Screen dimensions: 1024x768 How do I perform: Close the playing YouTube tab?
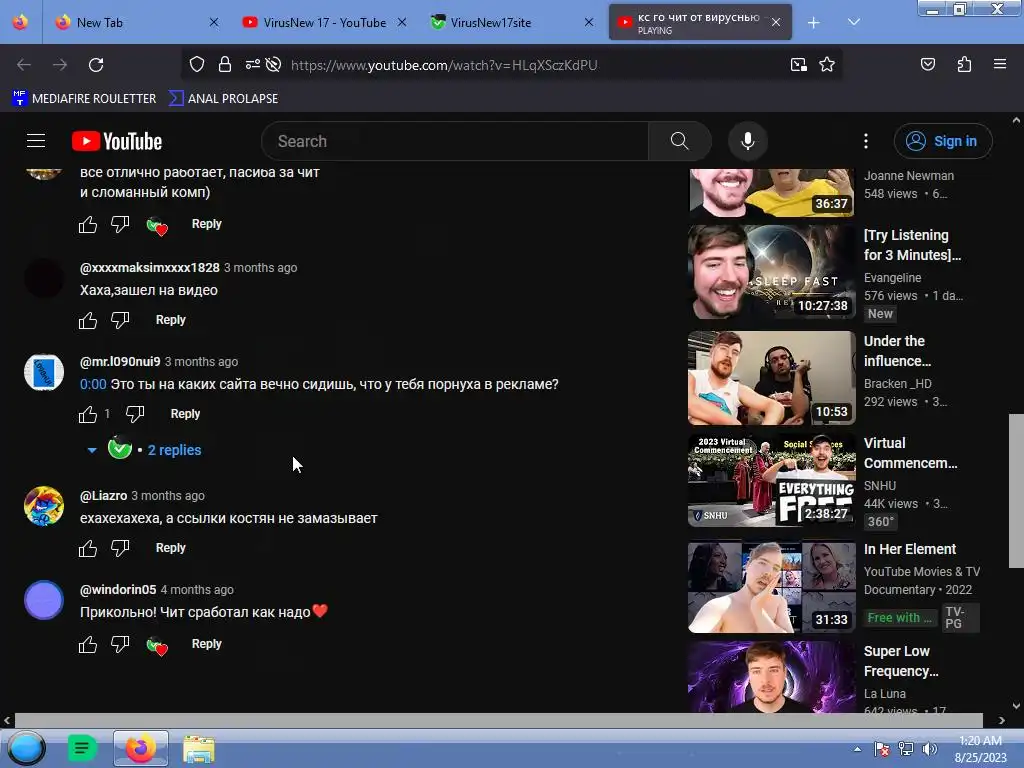776,22
